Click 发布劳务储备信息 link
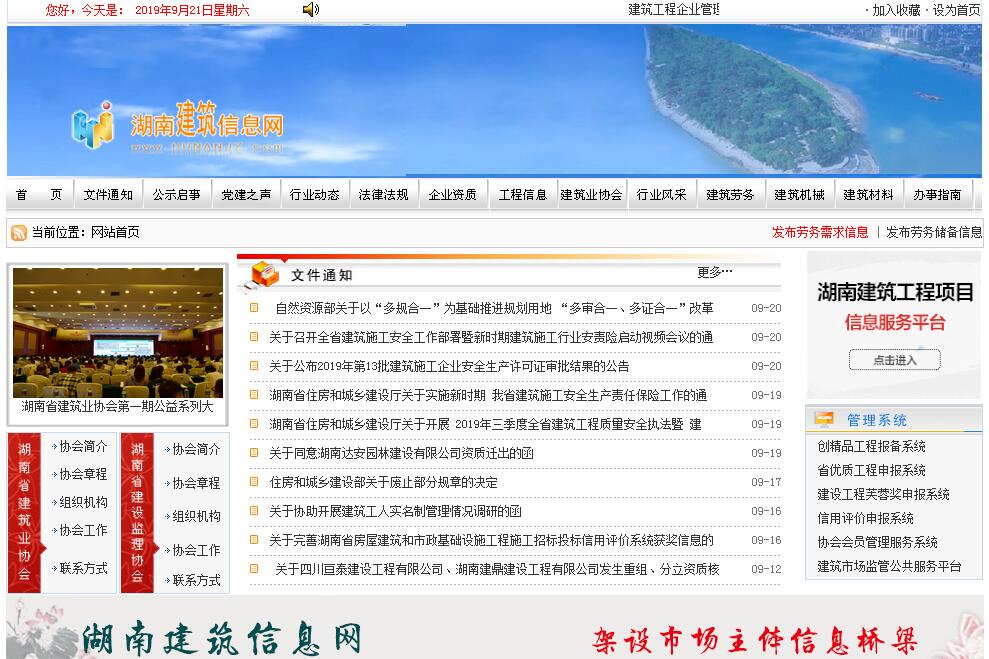The height and width of the screenshot is (659, 989). click(x=933, y=232)
